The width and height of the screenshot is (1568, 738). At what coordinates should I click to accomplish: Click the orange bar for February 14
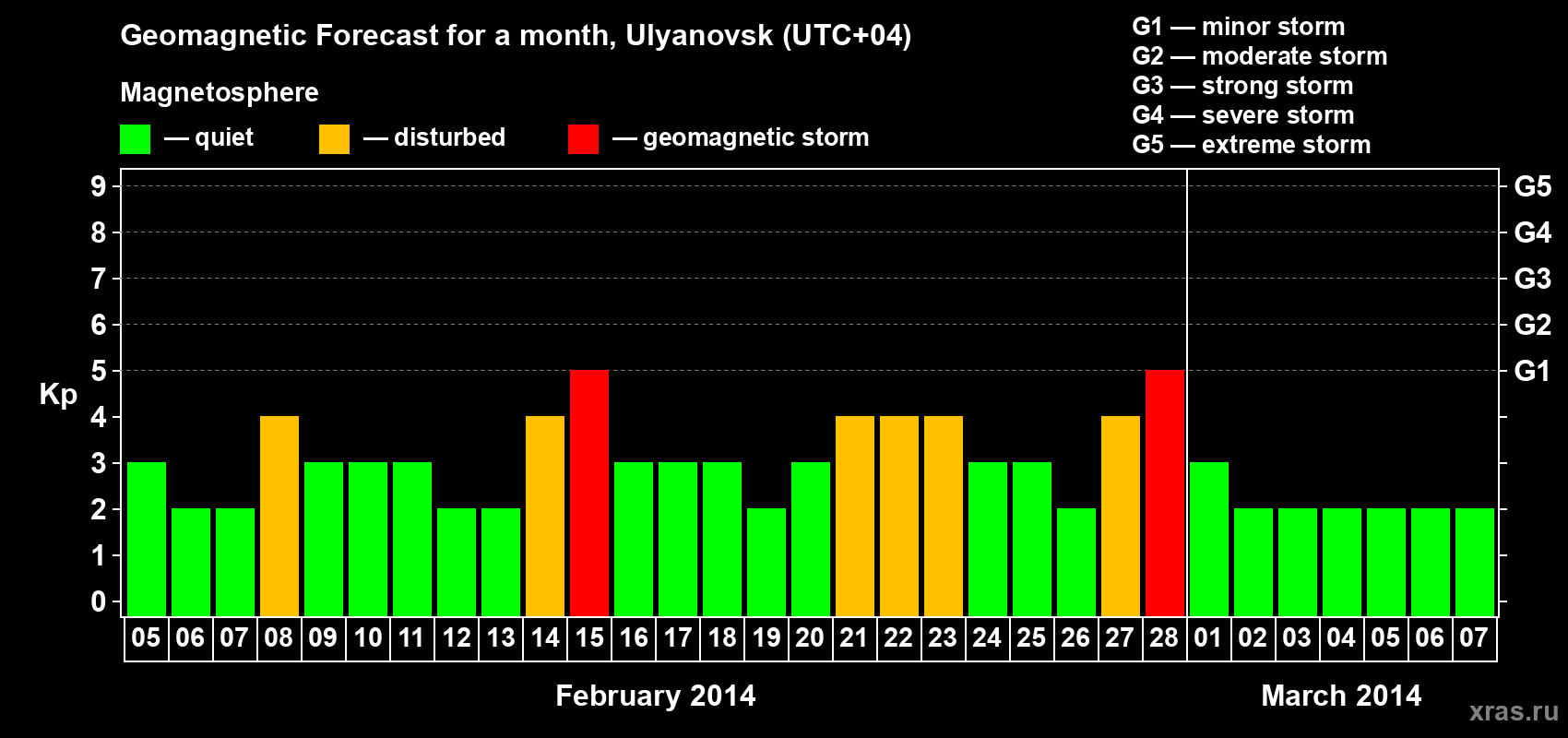pos(545,517)
